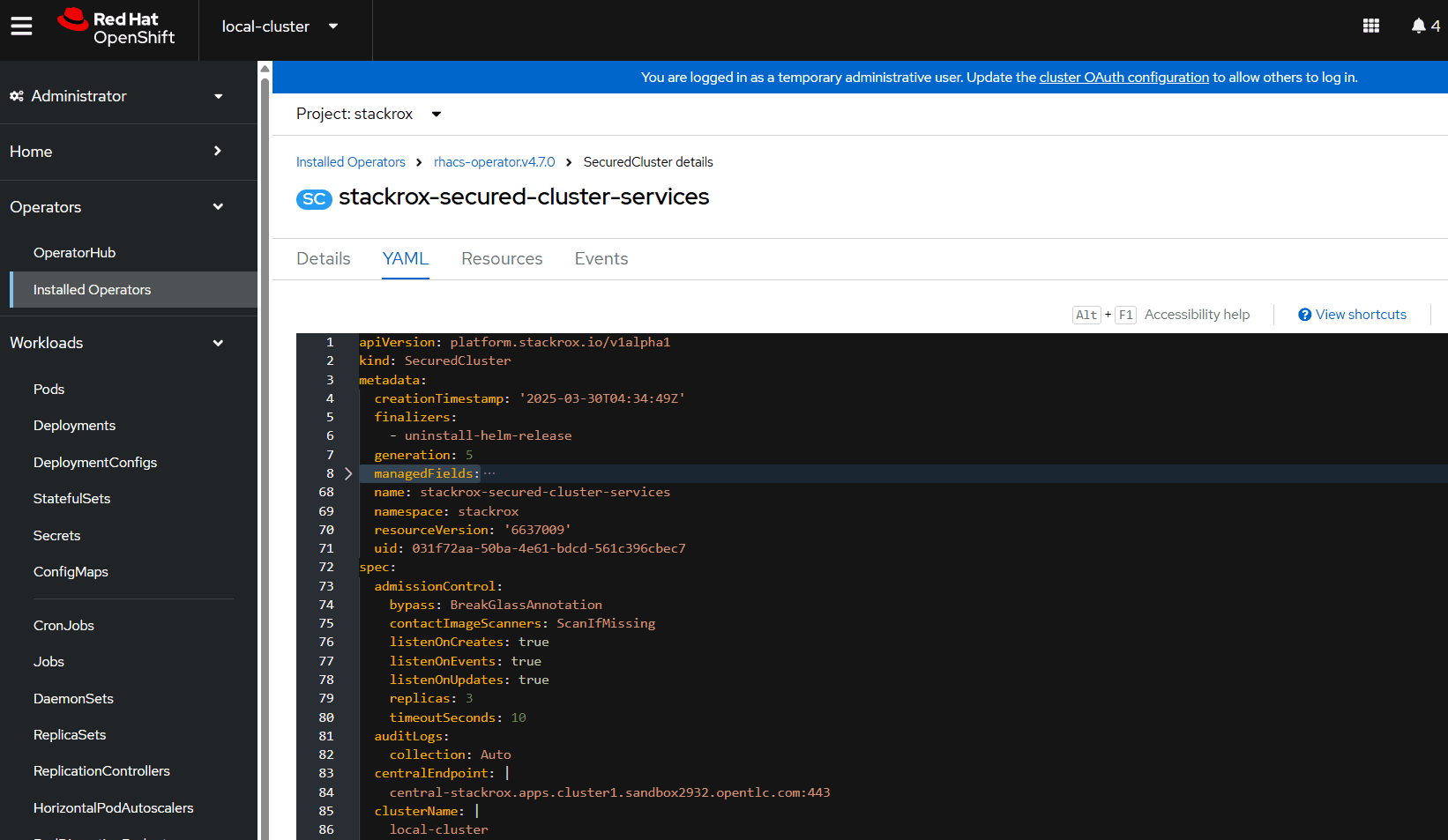Open Deployments in sidebar

tap(74, 426)
